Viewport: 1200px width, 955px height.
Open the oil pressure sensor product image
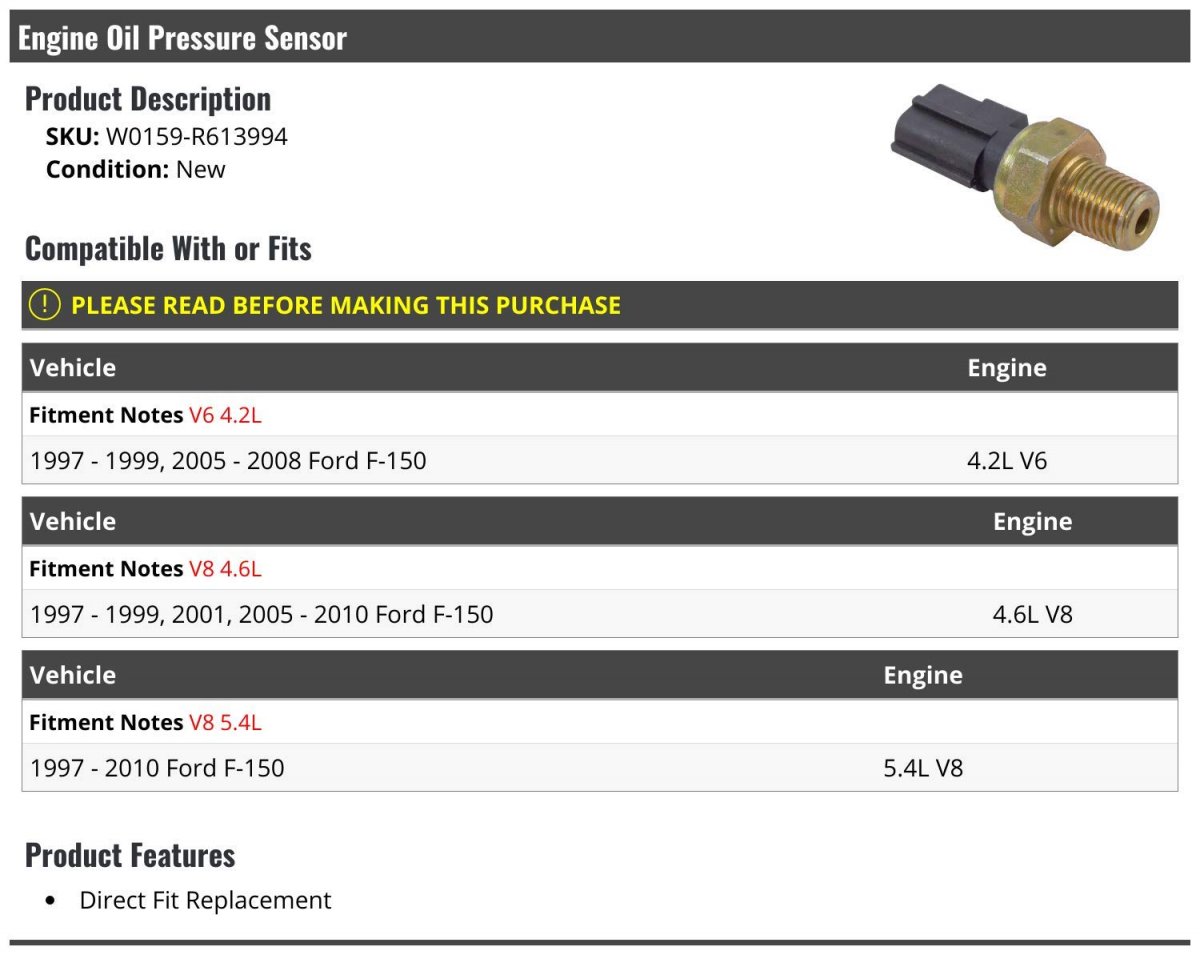pyautogui.click(x=1025, y=169)
